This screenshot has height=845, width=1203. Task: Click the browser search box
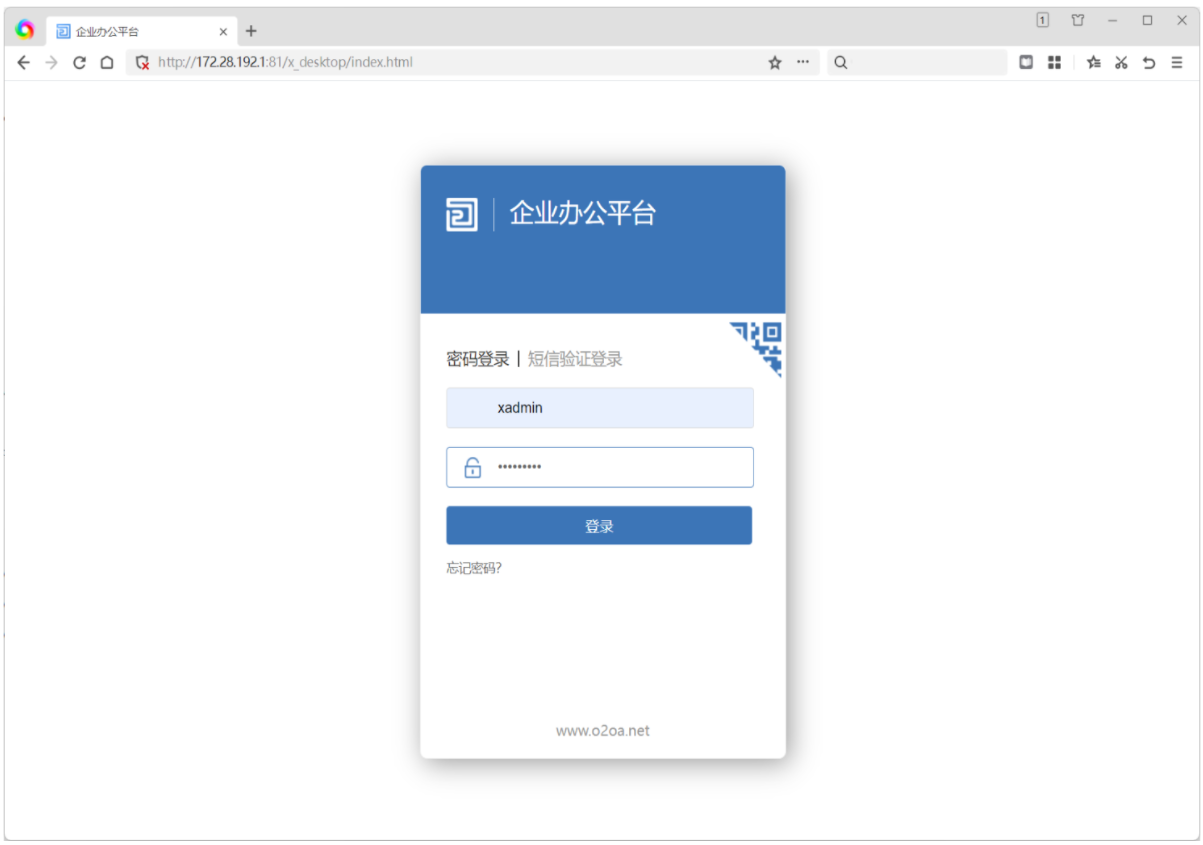click(x=917, y=62)
